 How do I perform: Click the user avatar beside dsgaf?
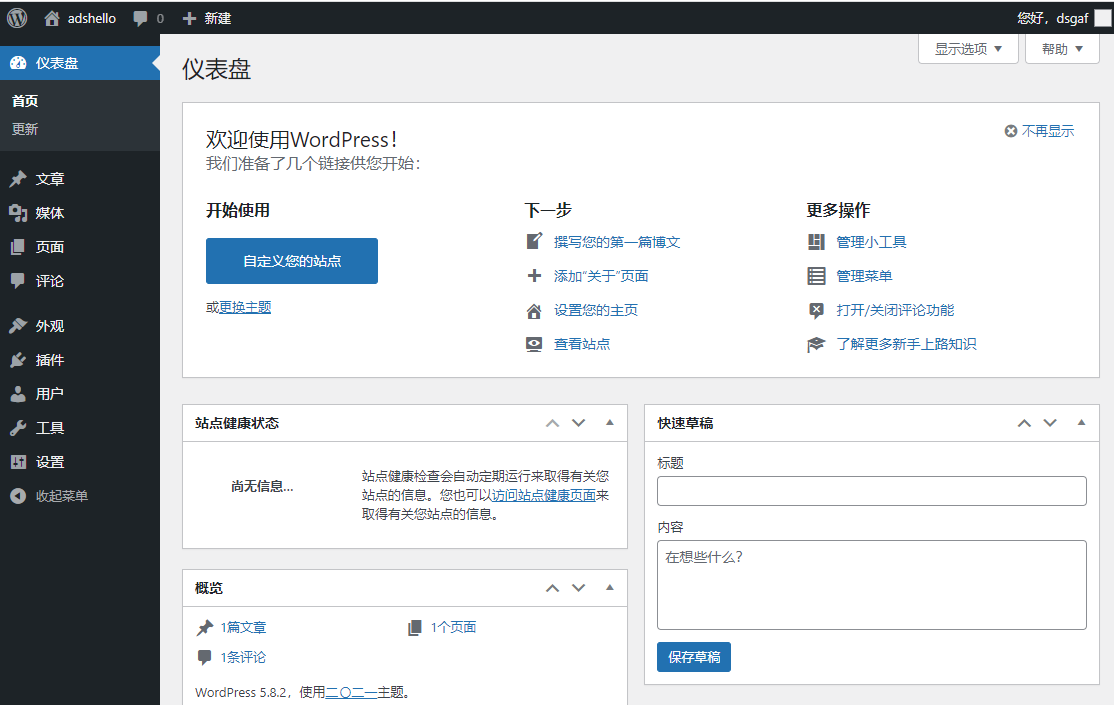[x=1103, y=18]
